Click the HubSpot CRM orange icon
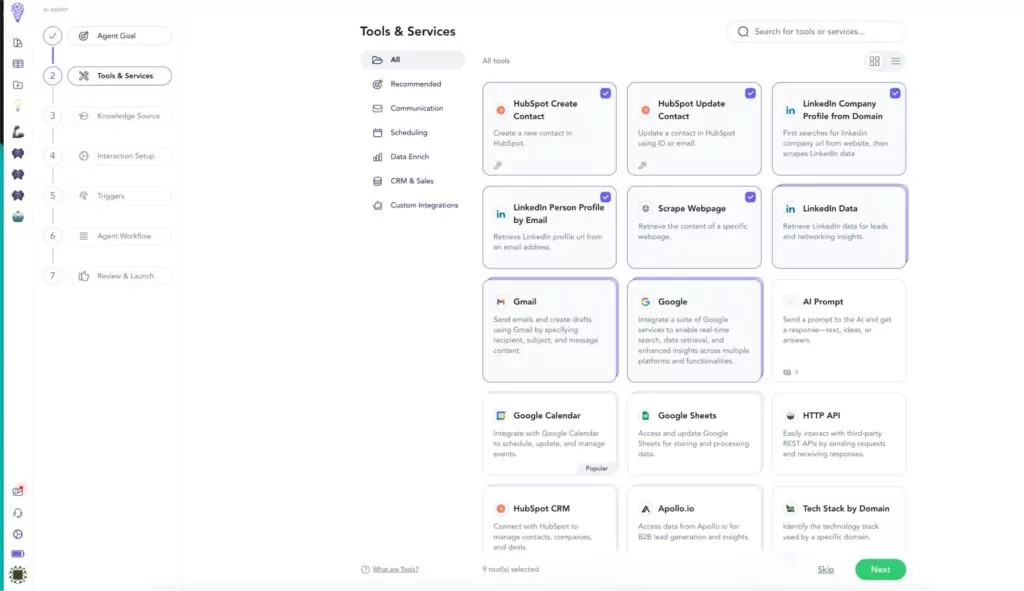 click(501, 508)
